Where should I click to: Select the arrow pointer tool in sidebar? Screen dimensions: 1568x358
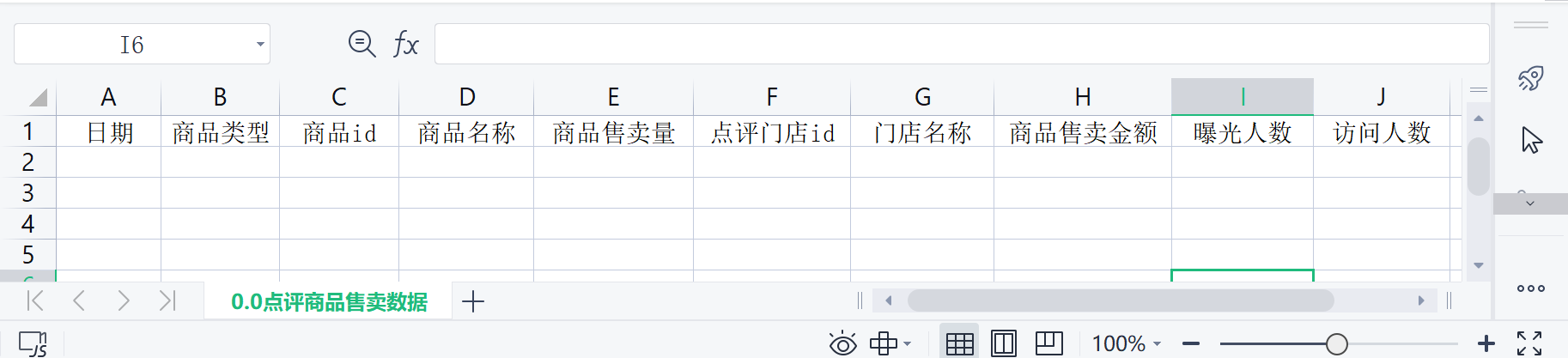[x=1531, y=139]
